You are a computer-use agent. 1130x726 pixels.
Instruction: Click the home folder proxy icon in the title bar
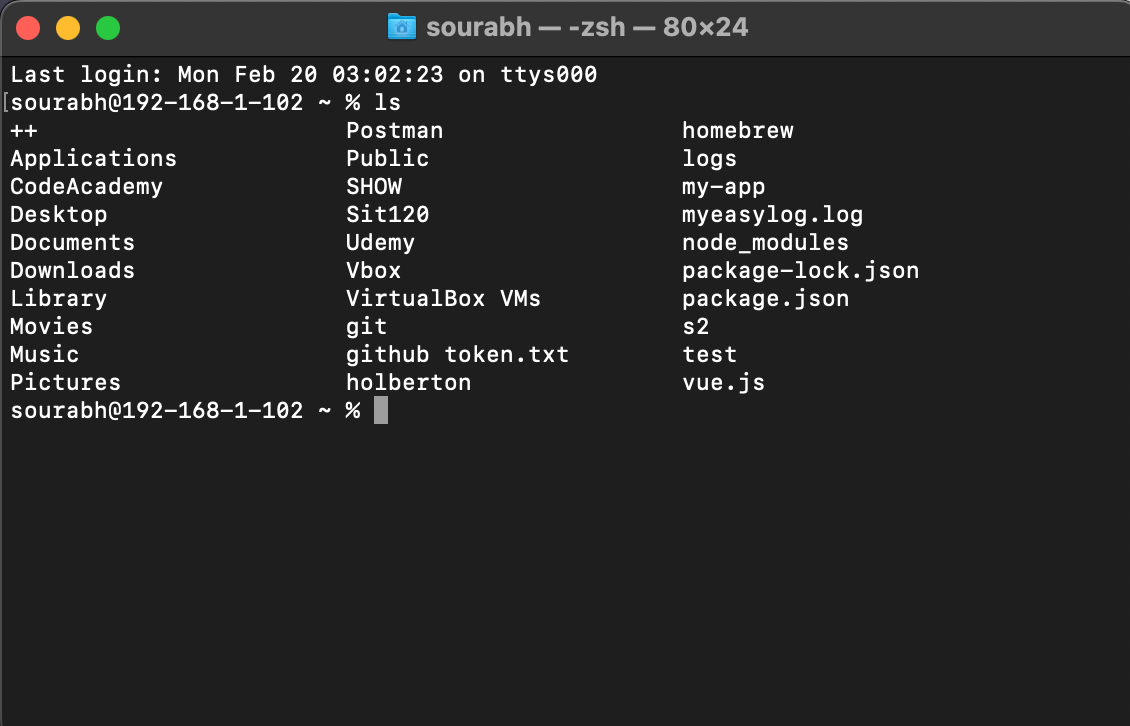[x=403, y=27]
